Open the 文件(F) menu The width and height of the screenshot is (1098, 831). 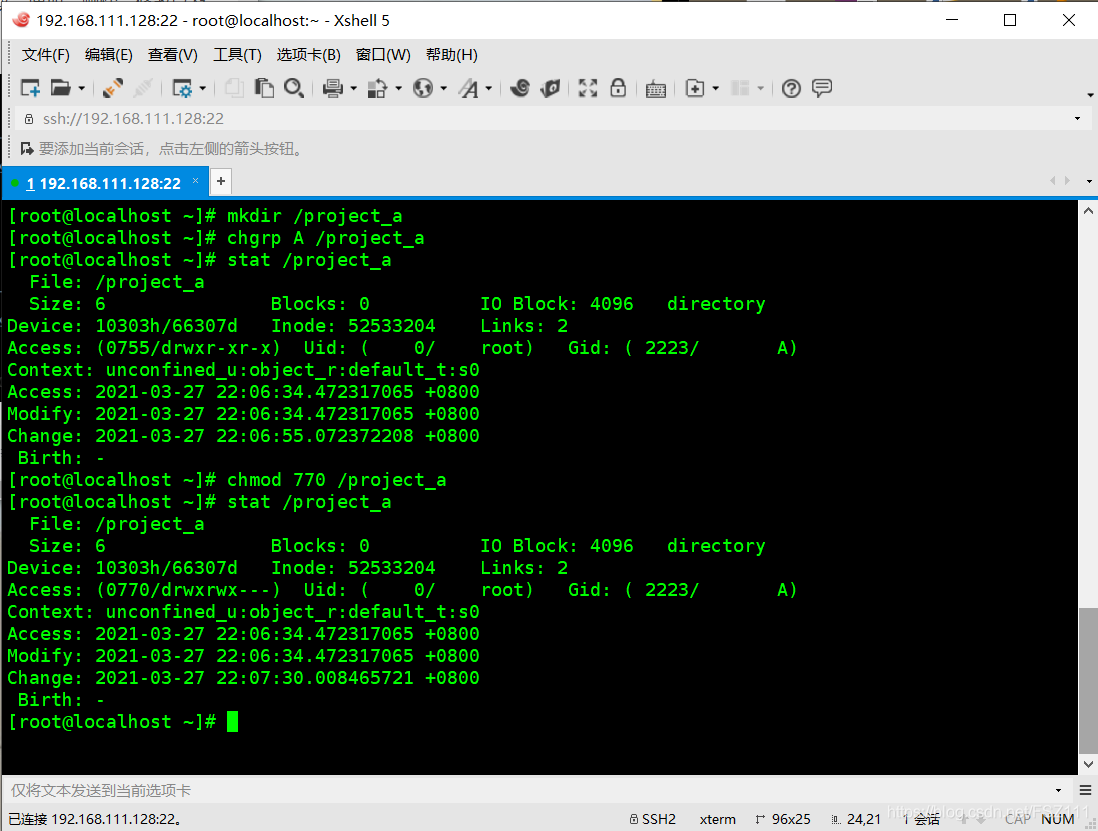(46, 55)
